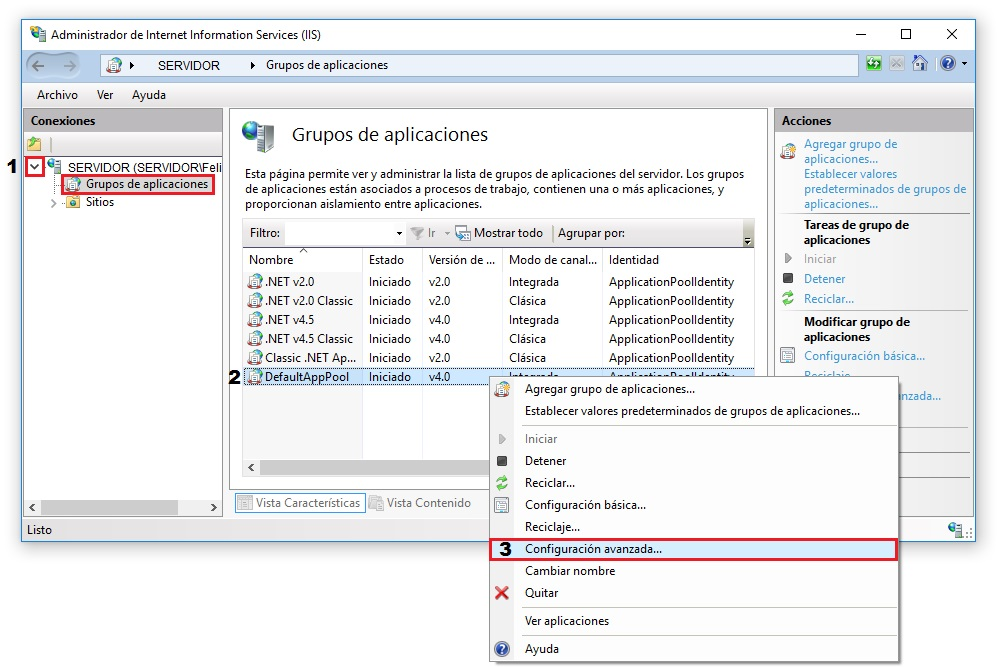Switch to Vista Características tab
Screen dimensions: 1002x667
[x=300, y=503]
